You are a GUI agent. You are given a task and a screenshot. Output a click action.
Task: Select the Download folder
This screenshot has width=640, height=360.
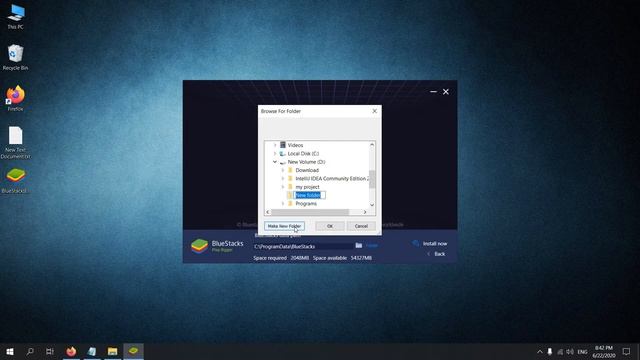point(307,171)
